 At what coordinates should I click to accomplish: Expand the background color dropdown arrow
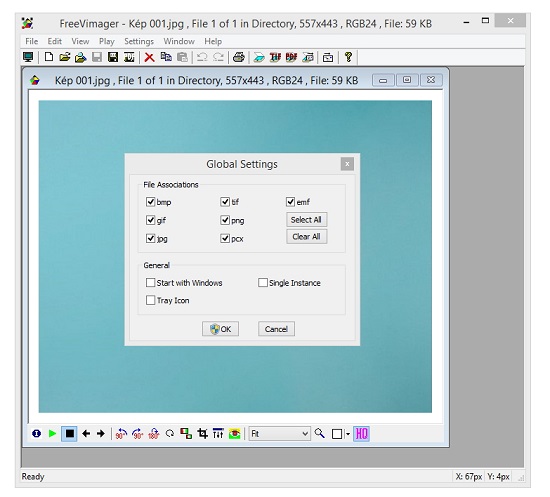point(348,434)
